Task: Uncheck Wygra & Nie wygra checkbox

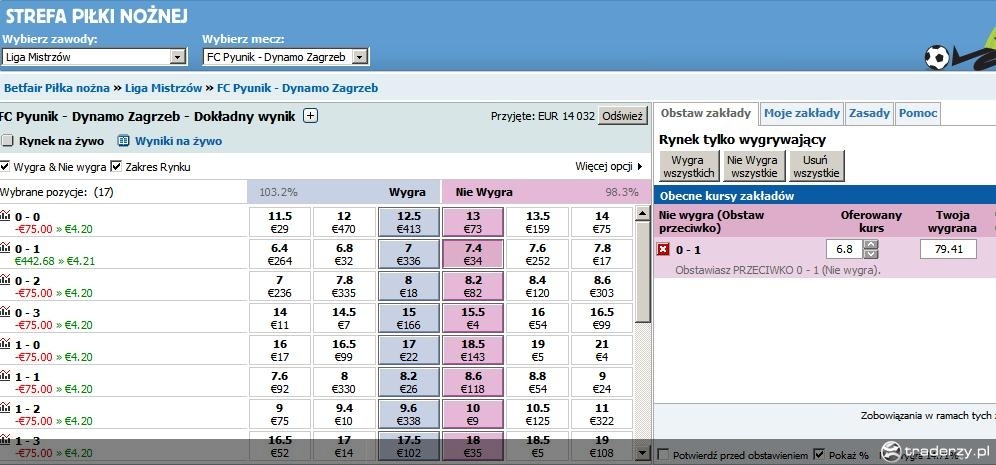Action: 5,166
